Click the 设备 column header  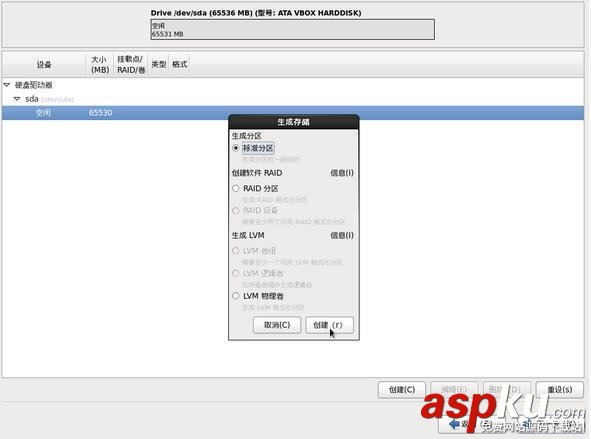[44, 64]
